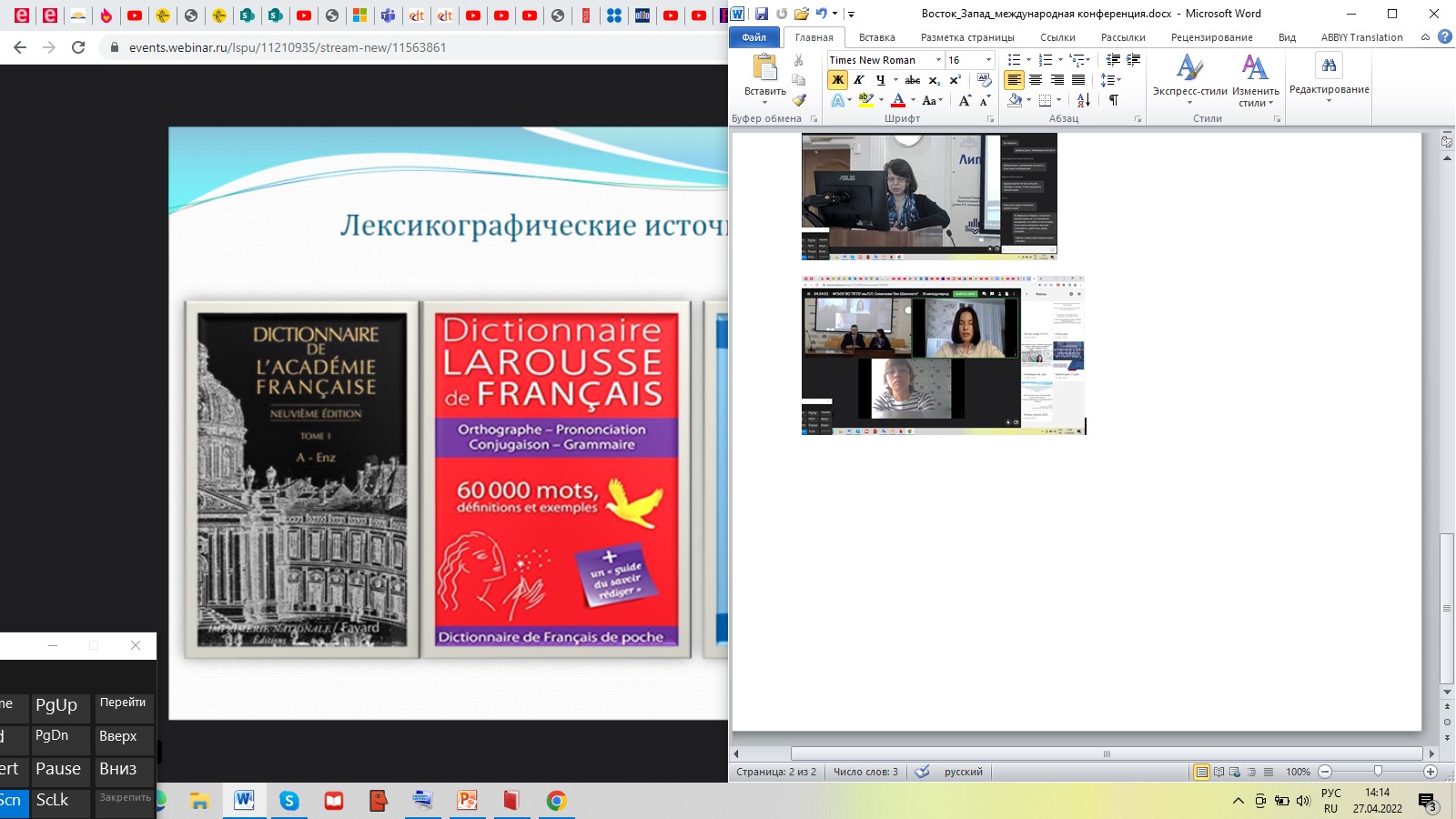Clear formatting with the eraser icon

pyautogui.click(x=984, y=80)
